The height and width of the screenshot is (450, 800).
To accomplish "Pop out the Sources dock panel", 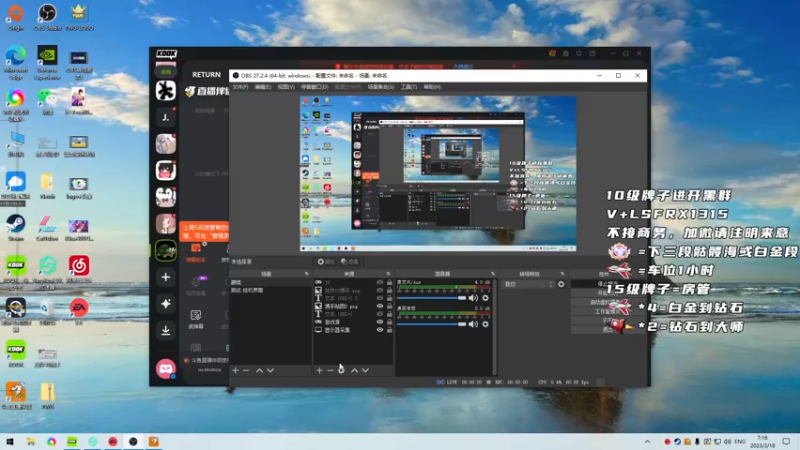I will (x=388, y=274).
